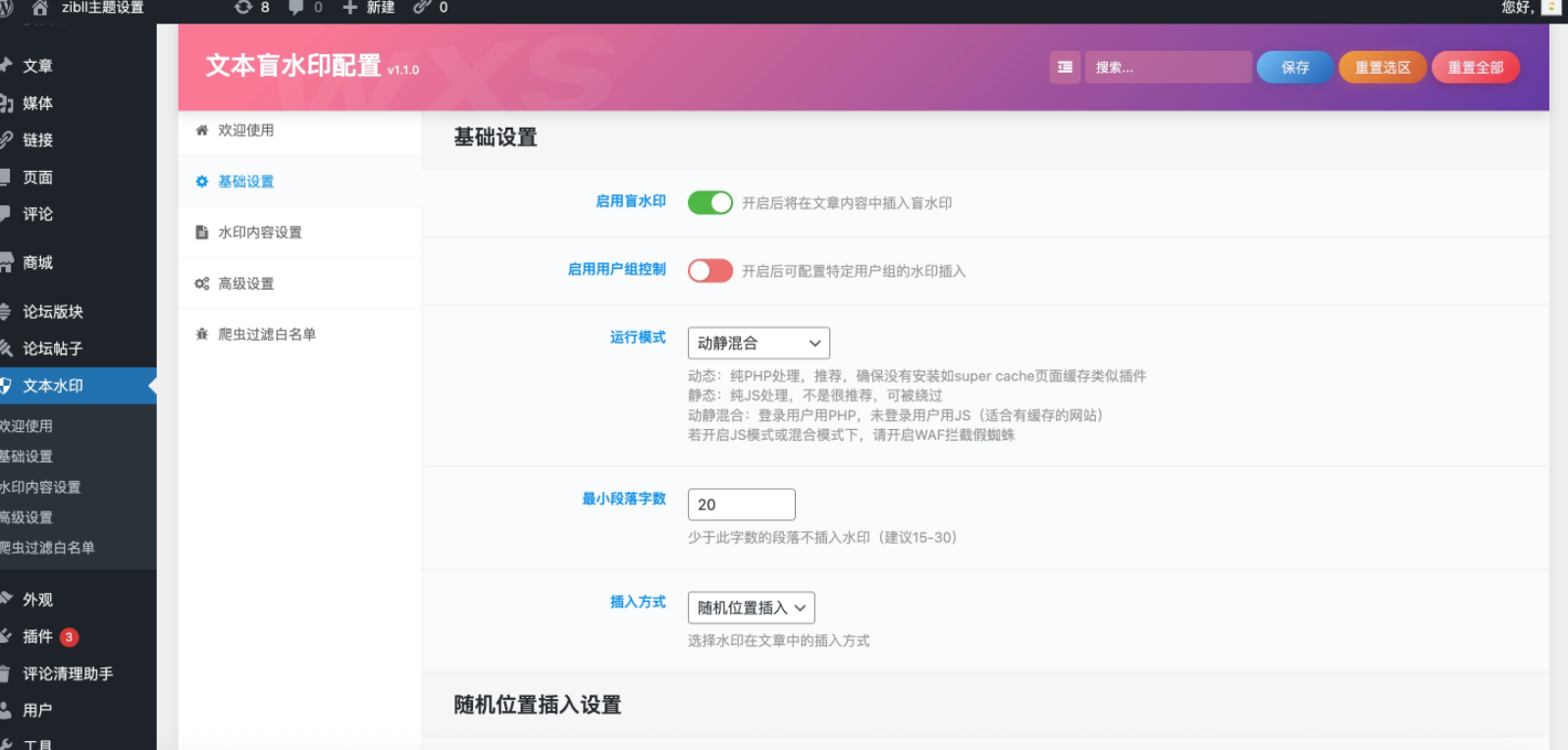Click the home icon next to 欢迎使用
Viewport: 1568px width, 750px height.
202,131
